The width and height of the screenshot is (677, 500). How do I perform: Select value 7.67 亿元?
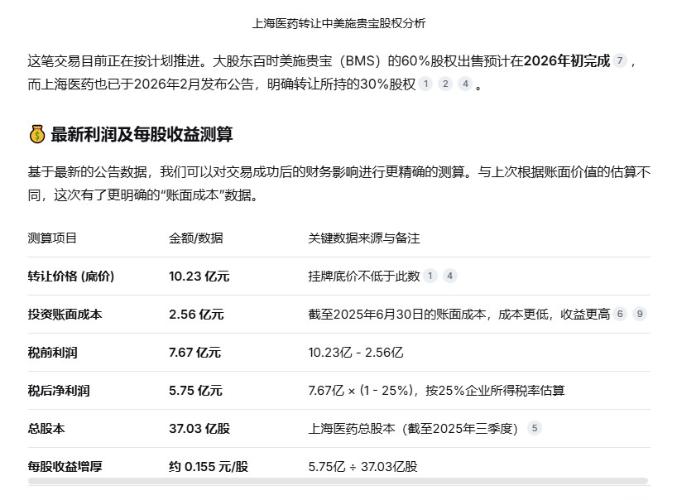pyautogui.click(x=195, y=352)
